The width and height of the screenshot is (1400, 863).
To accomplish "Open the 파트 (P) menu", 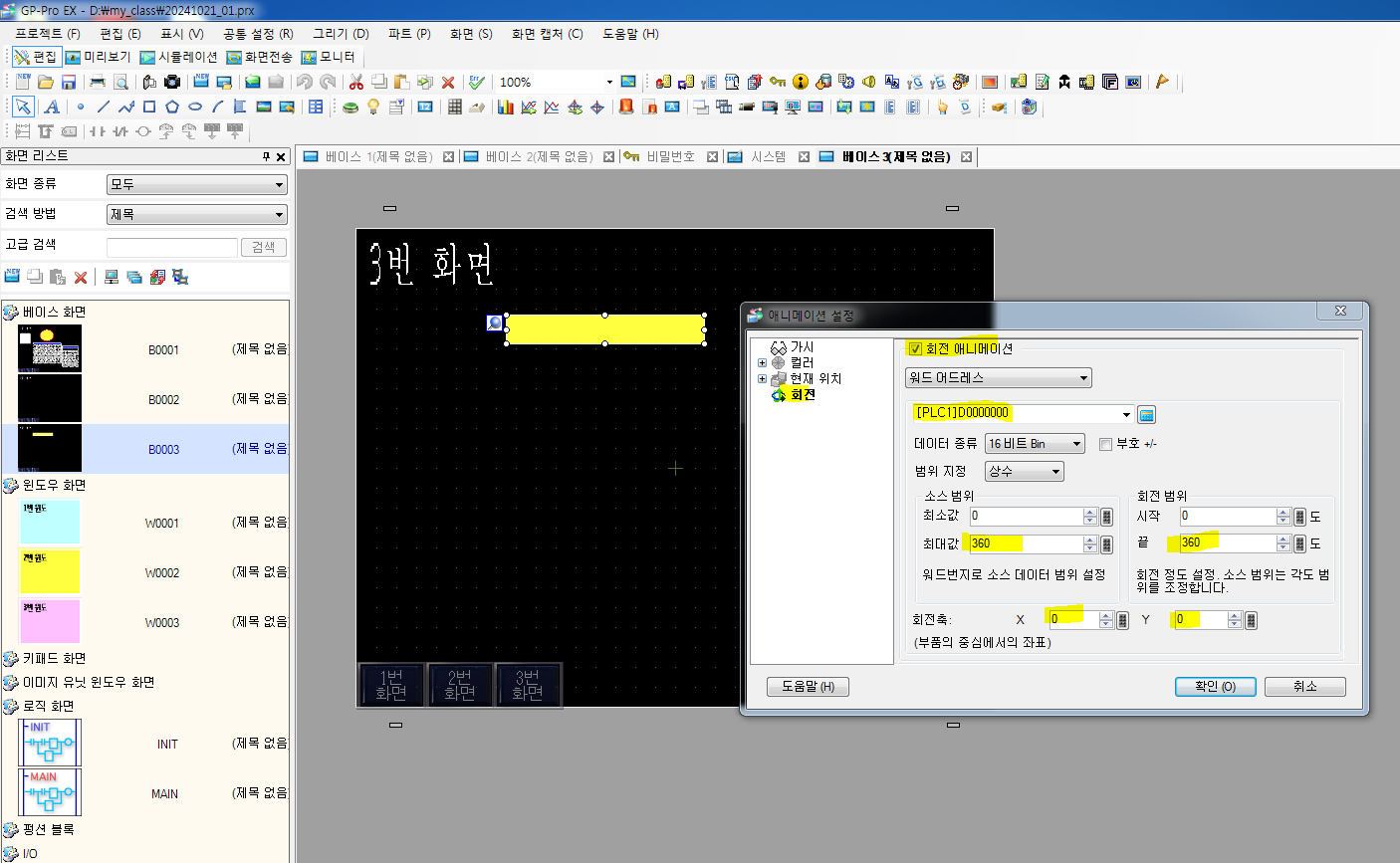I will [x=409, y=34].
